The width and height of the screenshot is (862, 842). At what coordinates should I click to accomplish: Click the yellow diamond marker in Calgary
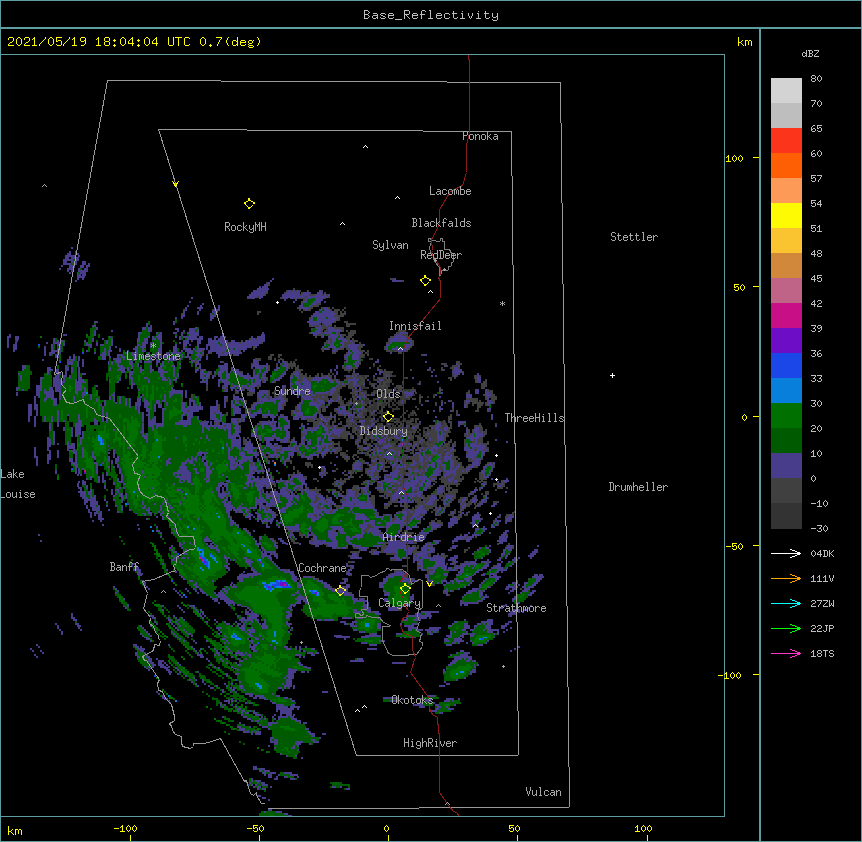tap(405, 589)
